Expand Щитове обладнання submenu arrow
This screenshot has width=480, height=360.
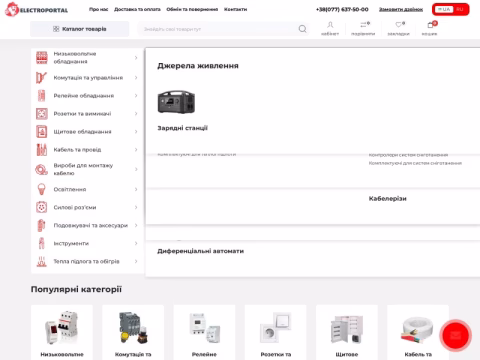pyautogui.click(x=136, y=132)
